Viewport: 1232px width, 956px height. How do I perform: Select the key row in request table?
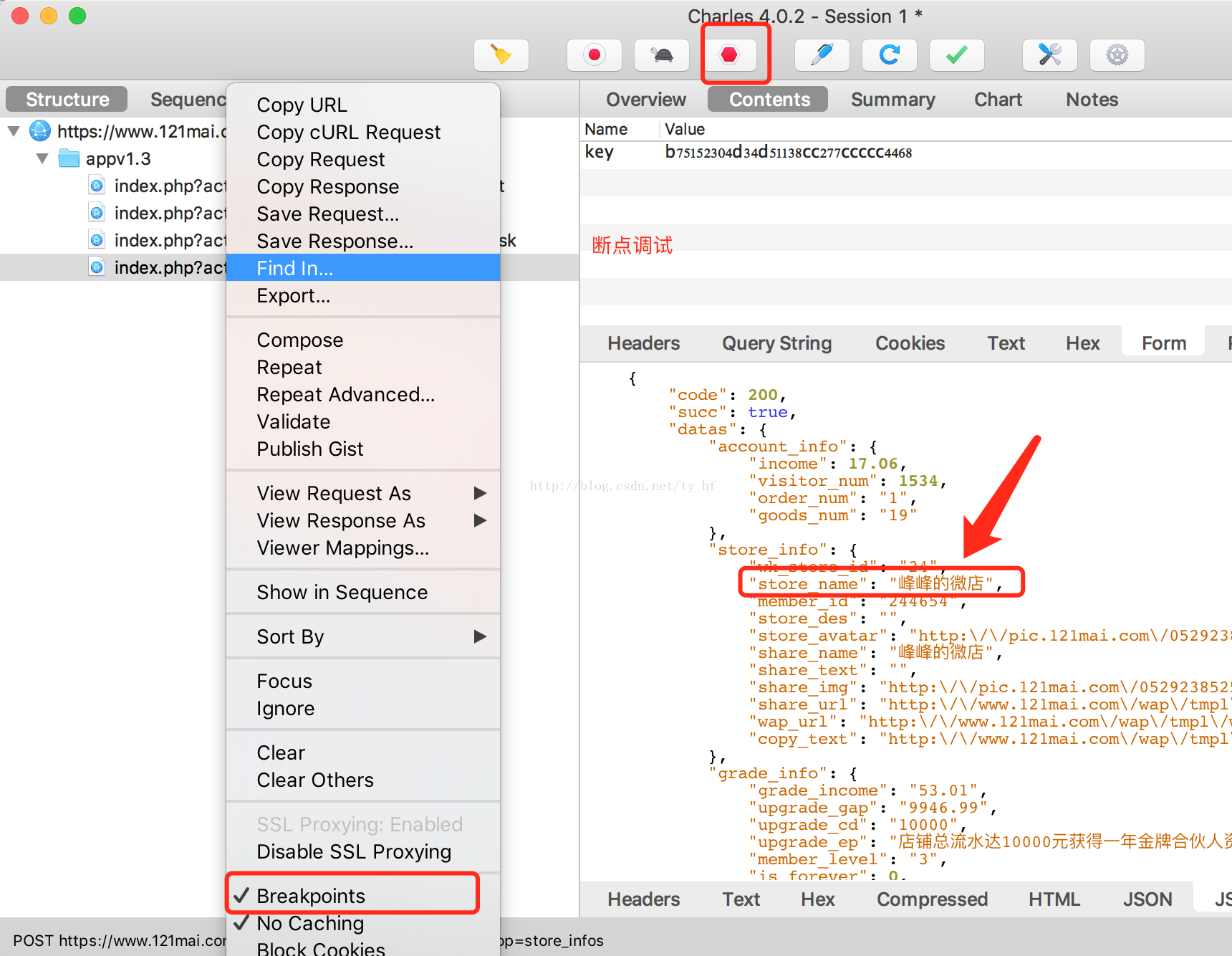pos(906,153)
